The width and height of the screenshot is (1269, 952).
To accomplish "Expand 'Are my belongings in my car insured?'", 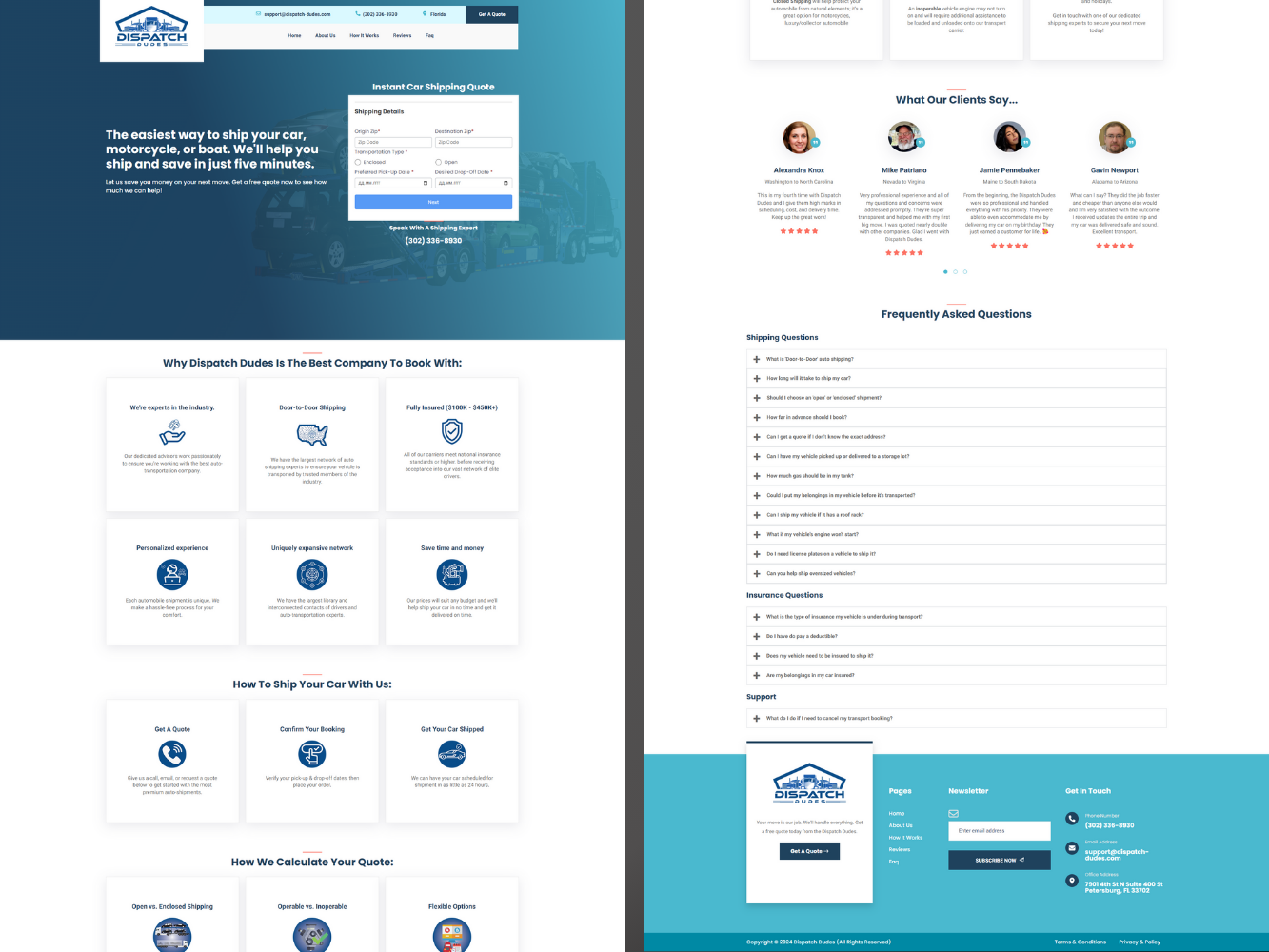I will [x=956, y=675].
